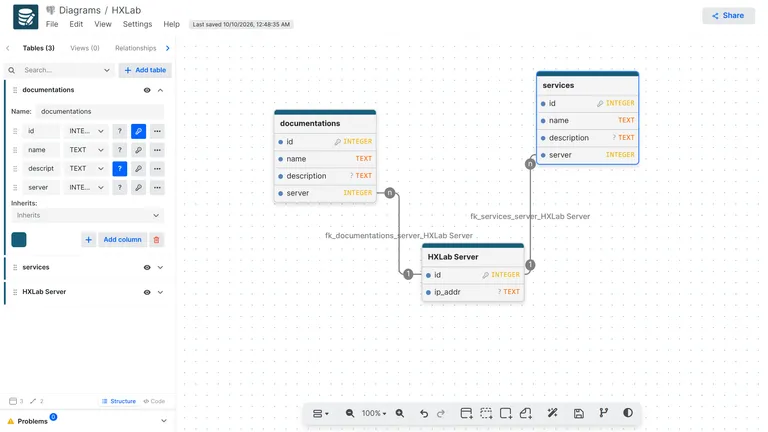
Task: Switch to Code view
Action: coord(154,401)
